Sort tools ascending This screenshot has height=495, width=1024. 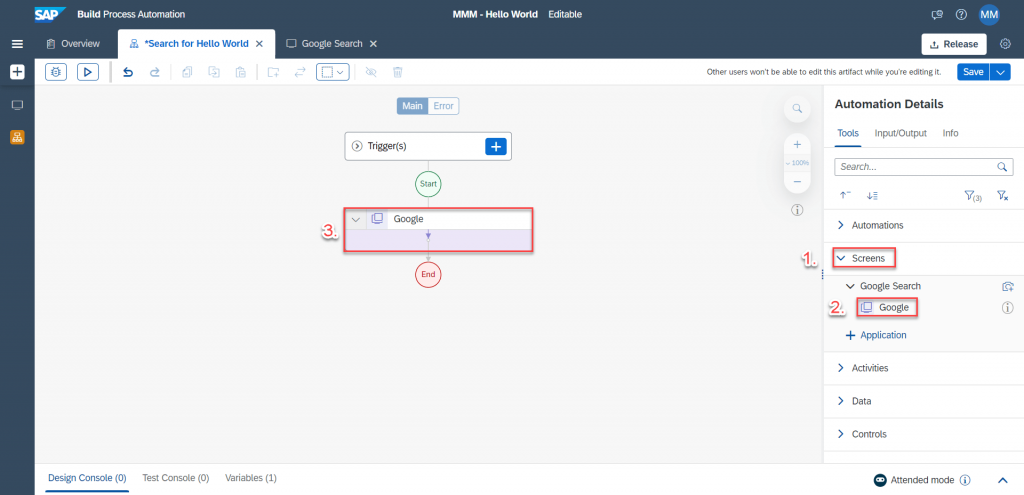coord(845,195)
